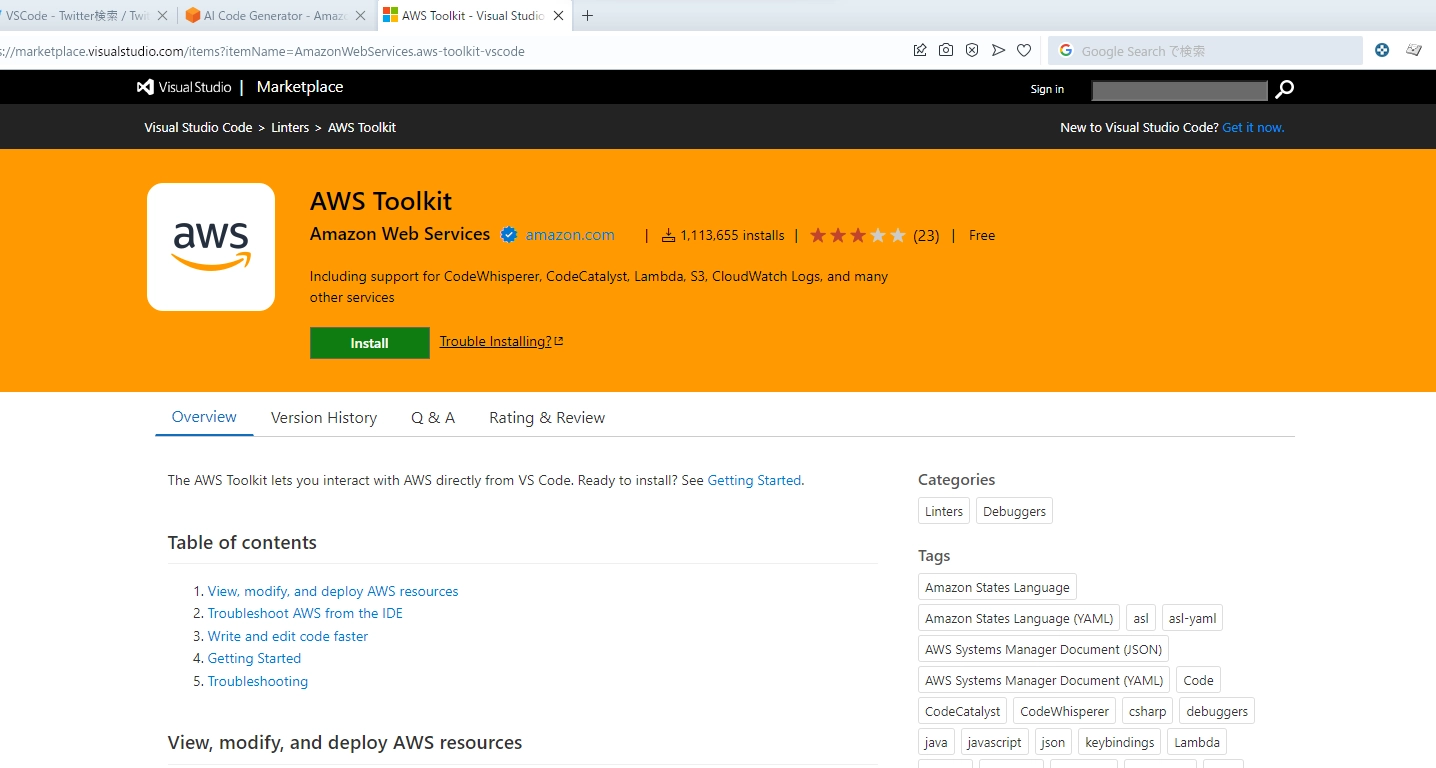Viewport: 1436px width, 768px height.
Task: Click the Marketplace search magnifier icon
Action: coord(1284,89)
